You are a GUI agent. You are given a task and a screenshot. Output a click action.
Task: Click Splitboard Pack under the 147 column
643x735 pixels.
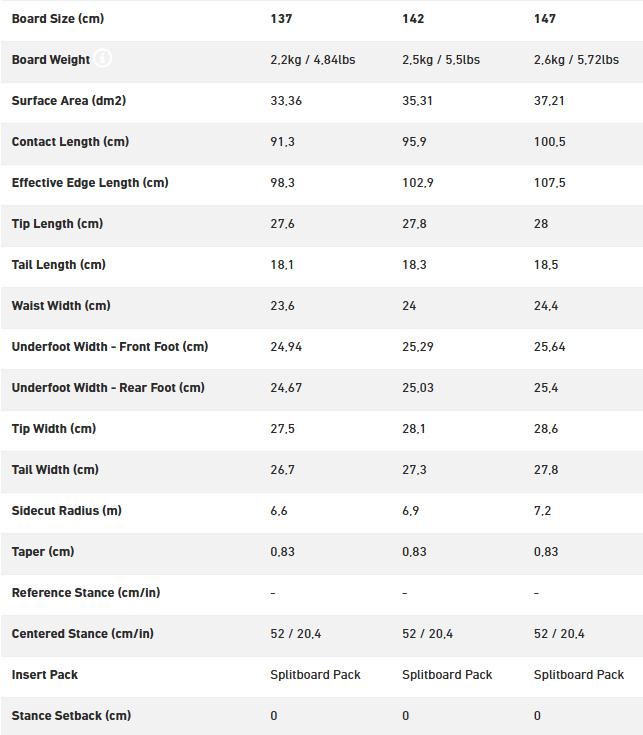pyautogui.click(x=579, y=675)
